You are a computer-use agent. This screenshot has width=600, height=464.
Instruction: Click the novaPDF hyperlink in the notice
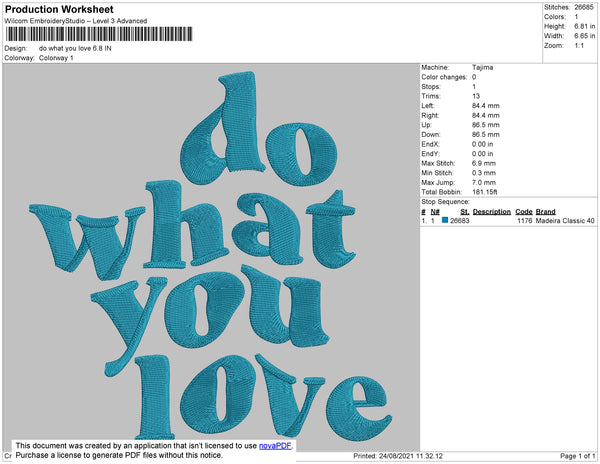(275, 445)
